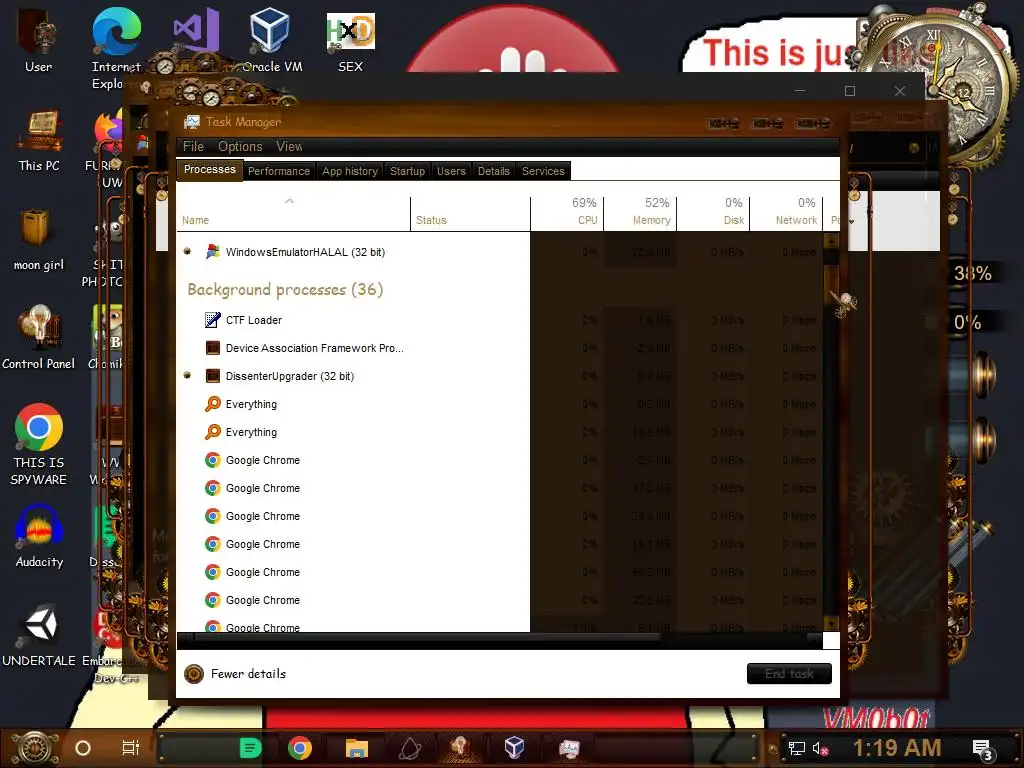
Task: Open the Internet Explorer desktop shortcut
Action: click(x=116, y=49)
